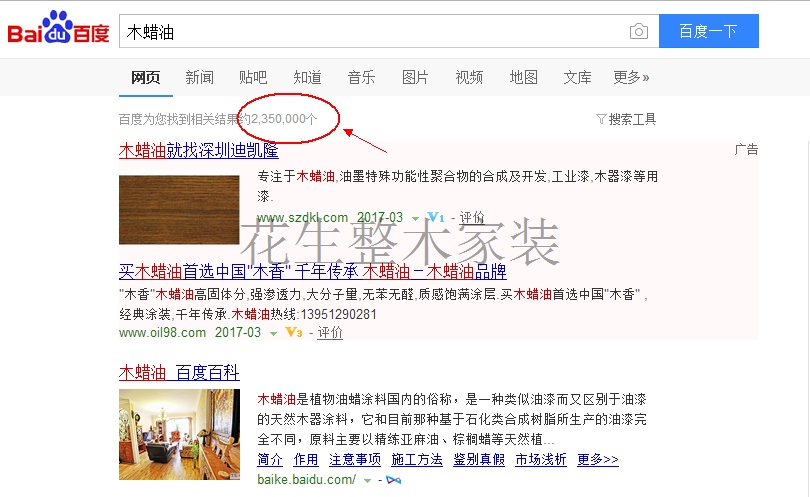Screen dimensions: 810x497
Task: Switch to the 图片 tab
Action: click(415, 77)
